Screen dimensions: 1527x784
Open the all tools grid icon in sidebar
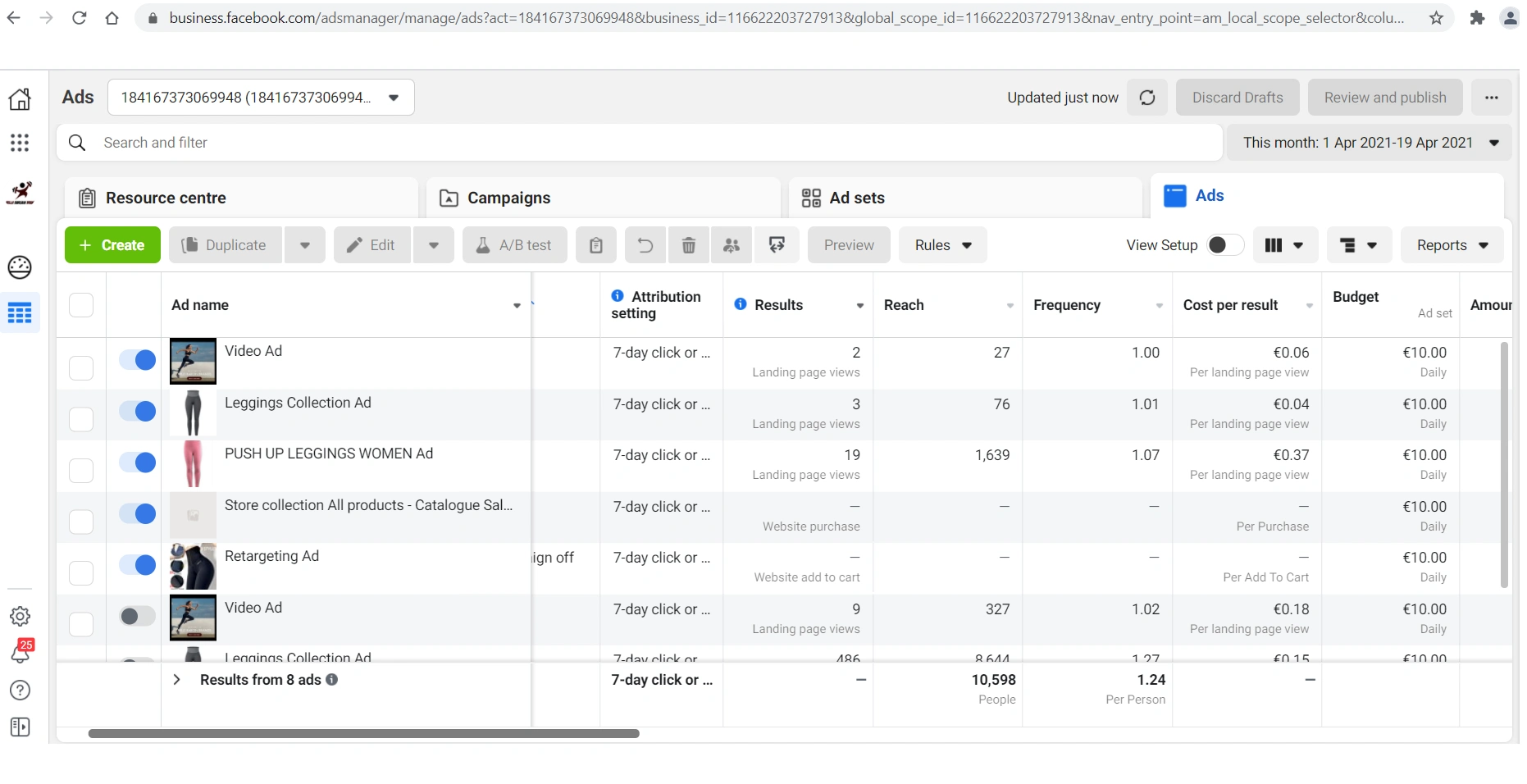click(x=20, y=144)
